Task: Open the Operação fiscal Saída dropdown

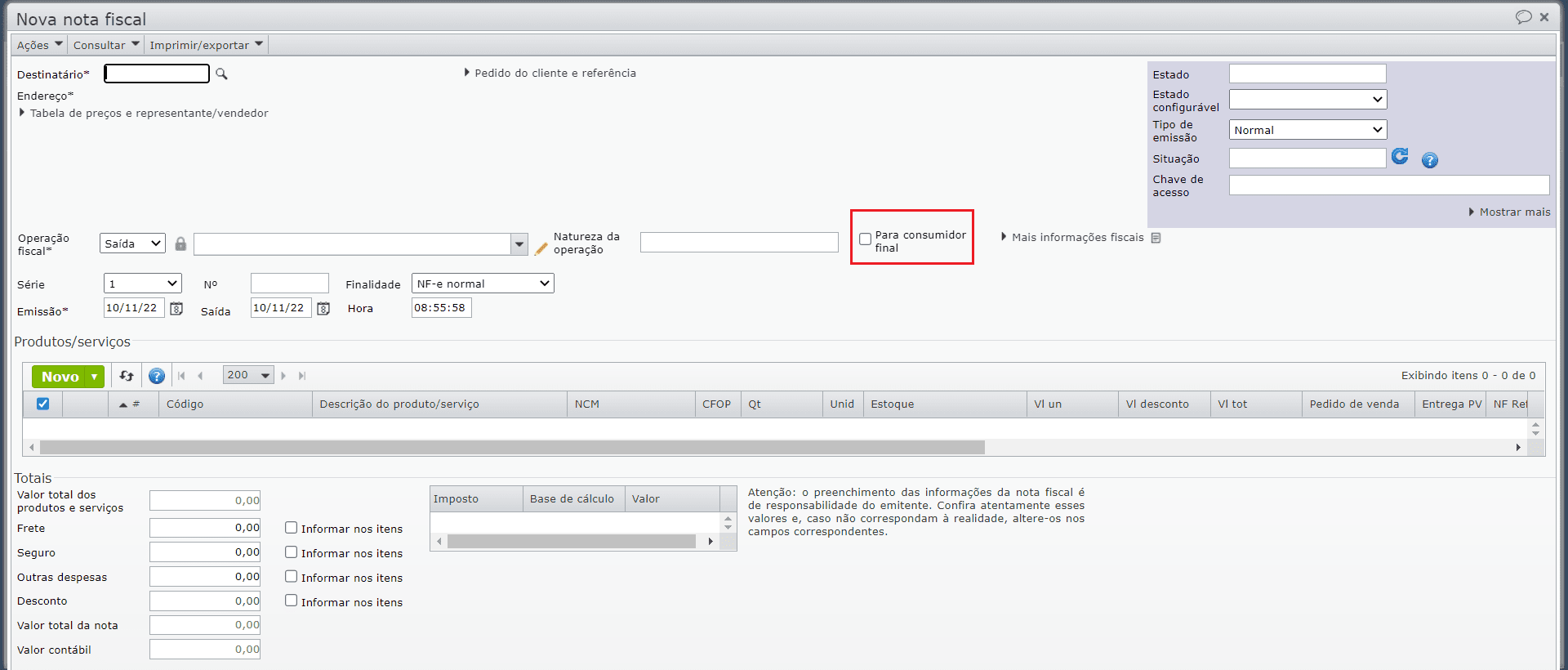Action: [x=132, y=243]
